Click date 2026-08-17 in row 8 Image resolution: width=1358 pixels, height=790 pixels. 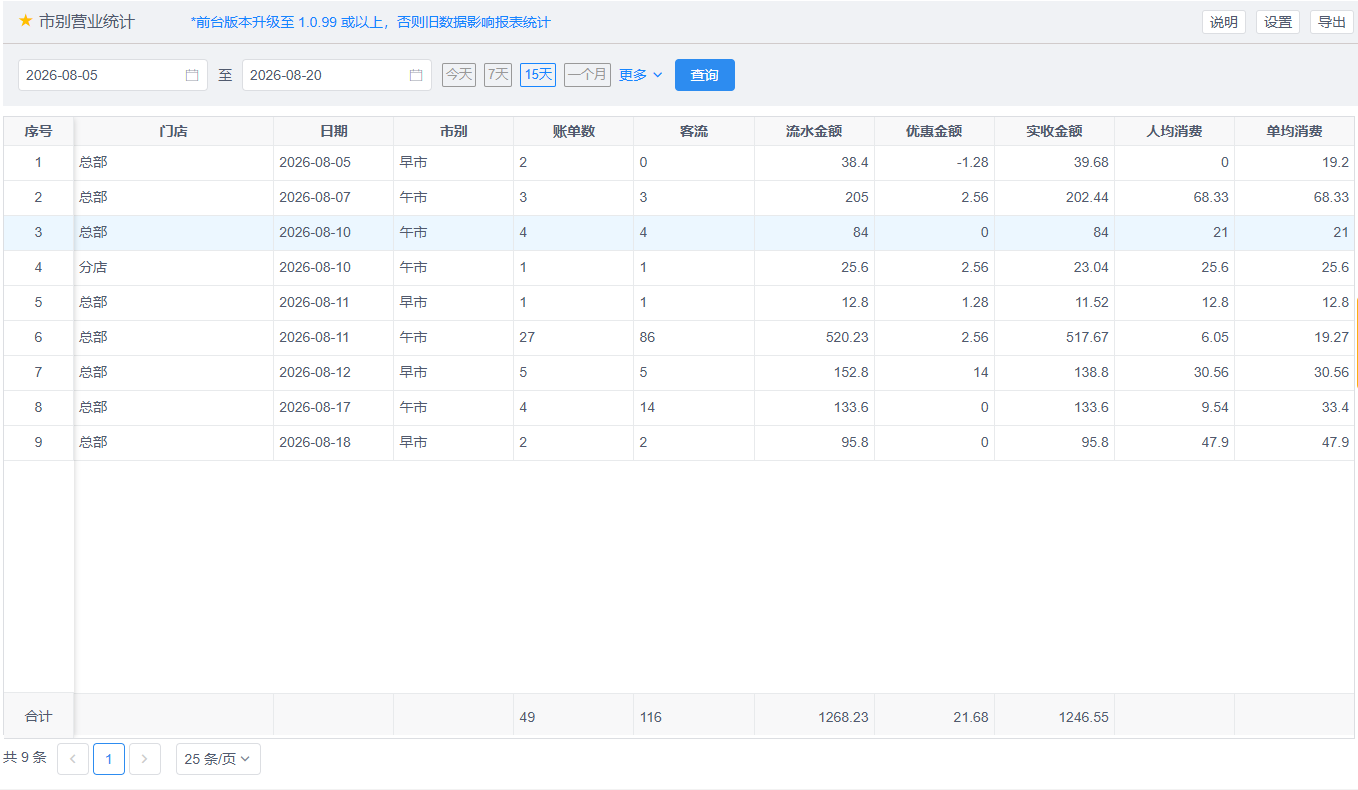[x=315, y=407]
